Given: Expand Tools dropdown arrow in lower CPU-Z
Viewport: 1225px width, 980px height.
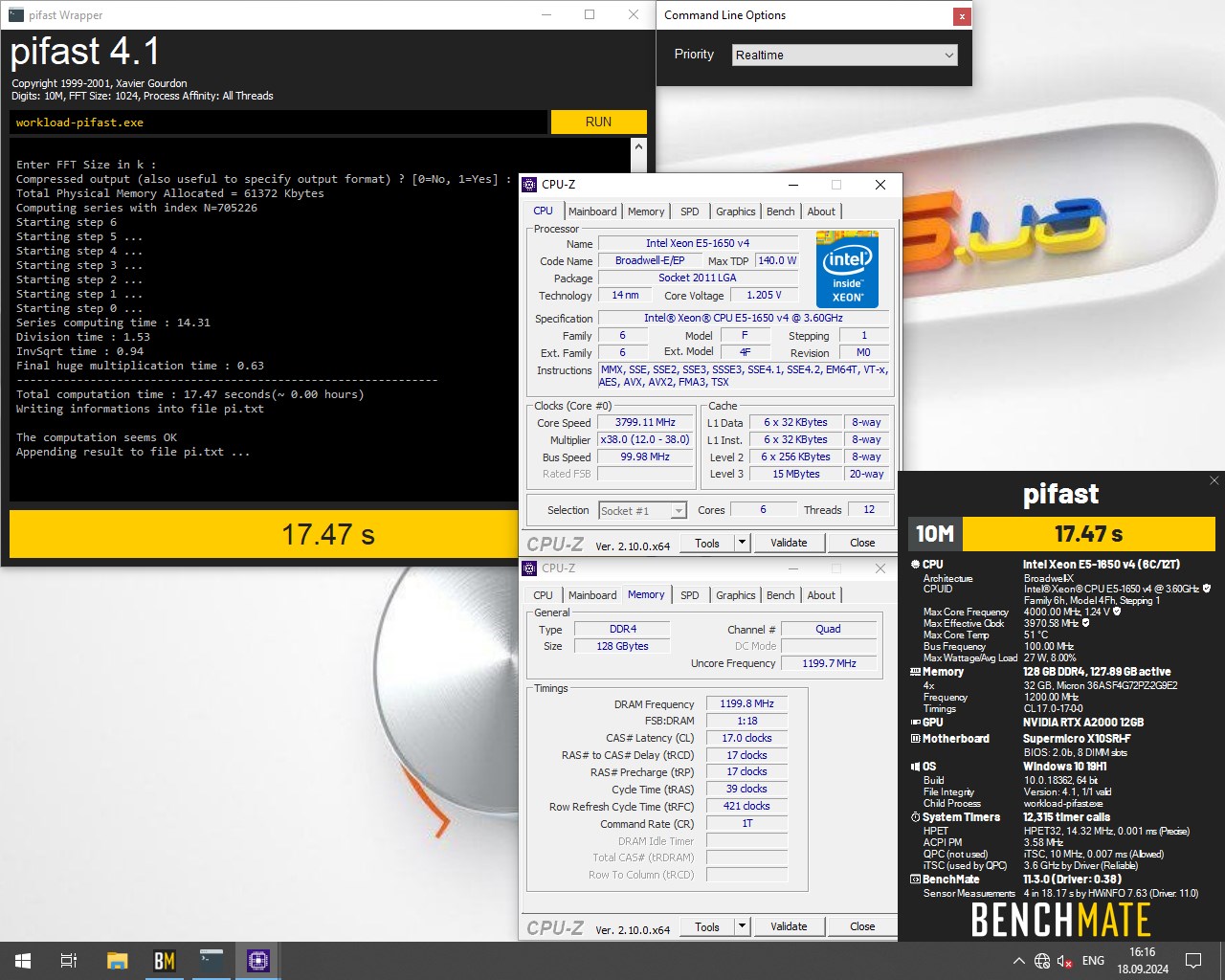Looking at the screenshot, I should coord(742,926).
